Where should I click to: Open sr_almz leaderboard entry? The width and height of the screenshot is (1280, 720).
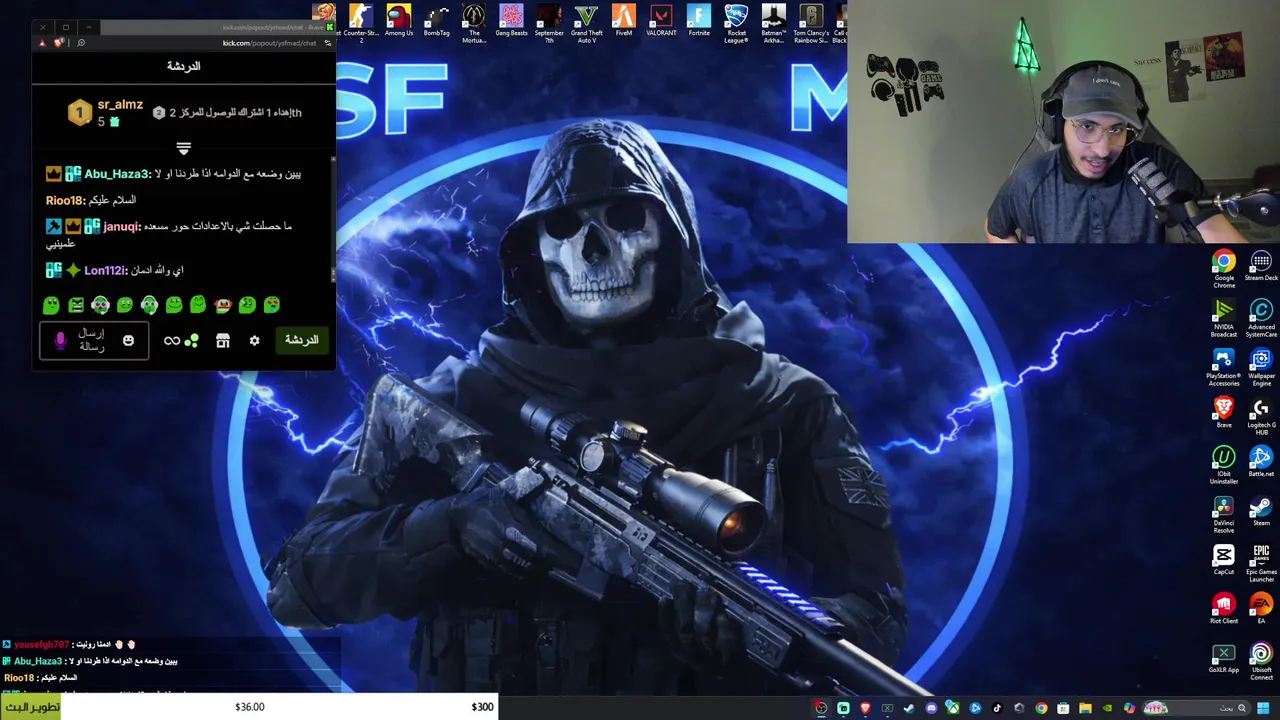[107, 113]
